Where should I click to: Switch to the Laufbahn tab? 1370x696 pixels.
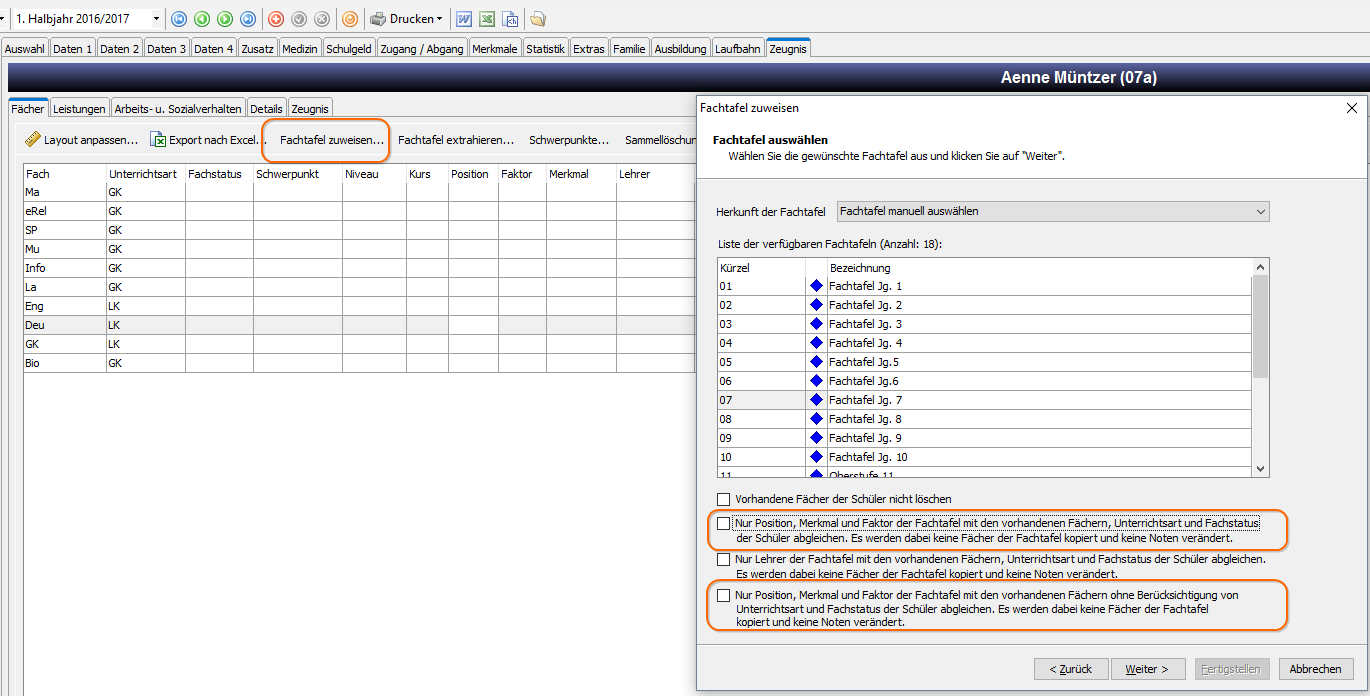pos(738,48)
